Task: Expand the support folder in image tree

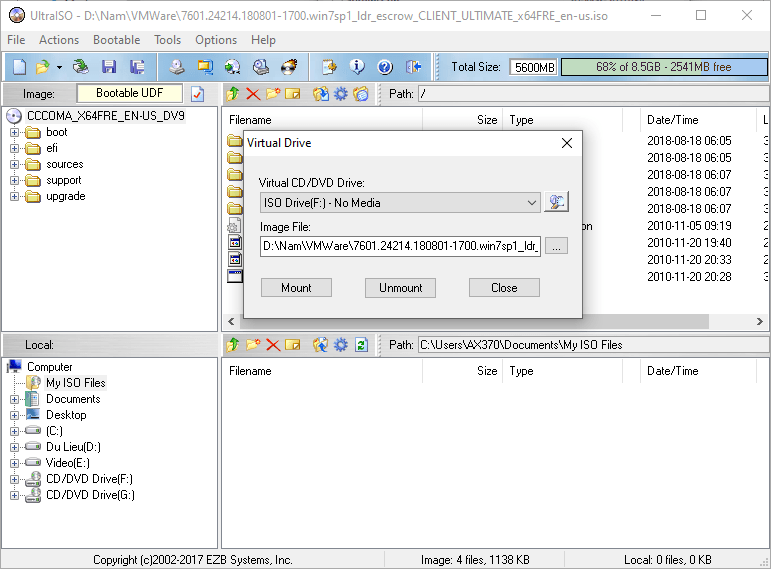Action: pos(14,180)
